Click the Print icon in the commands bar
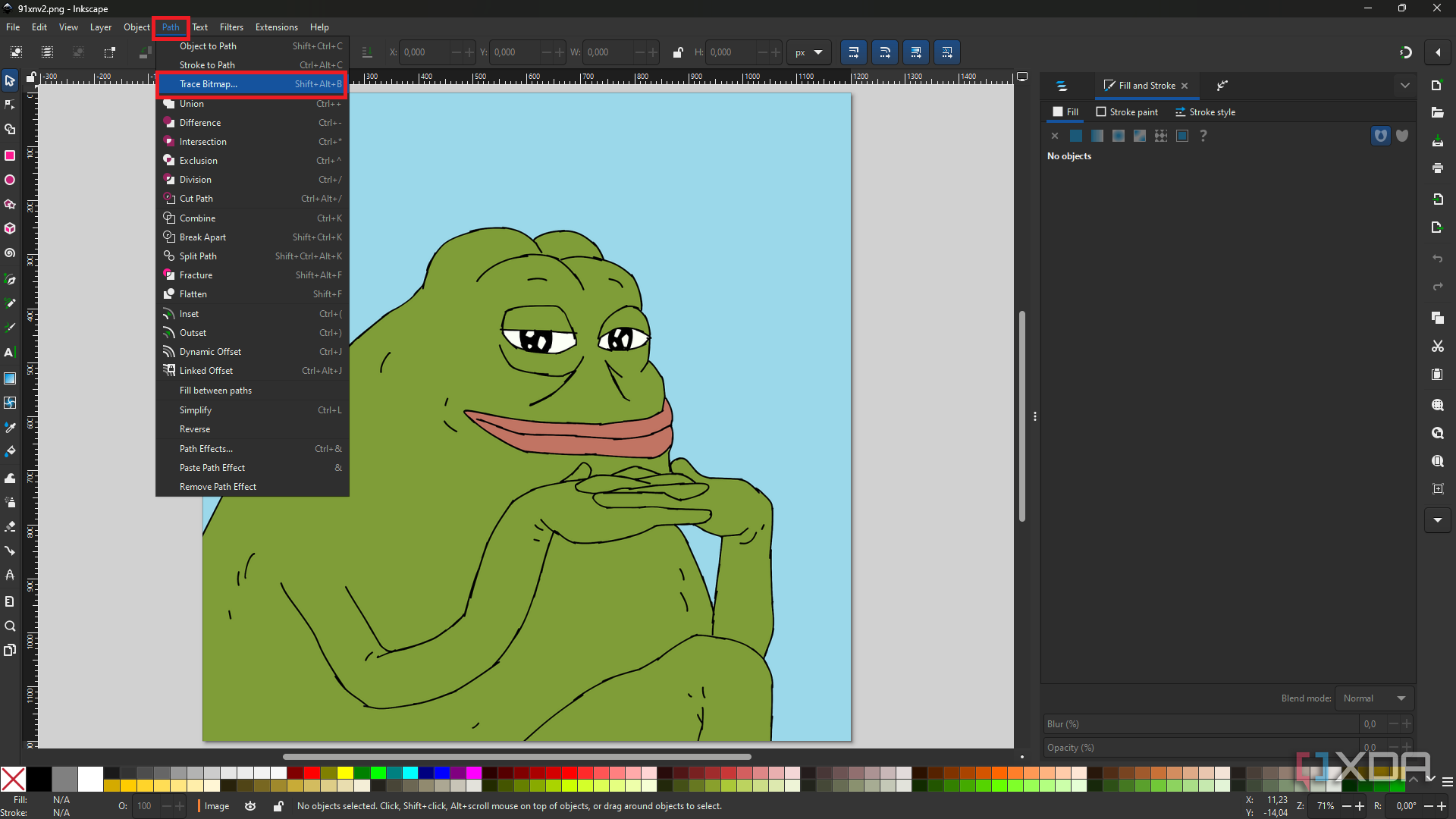This screenshot has height=819, width=1456. [1437, 168]
